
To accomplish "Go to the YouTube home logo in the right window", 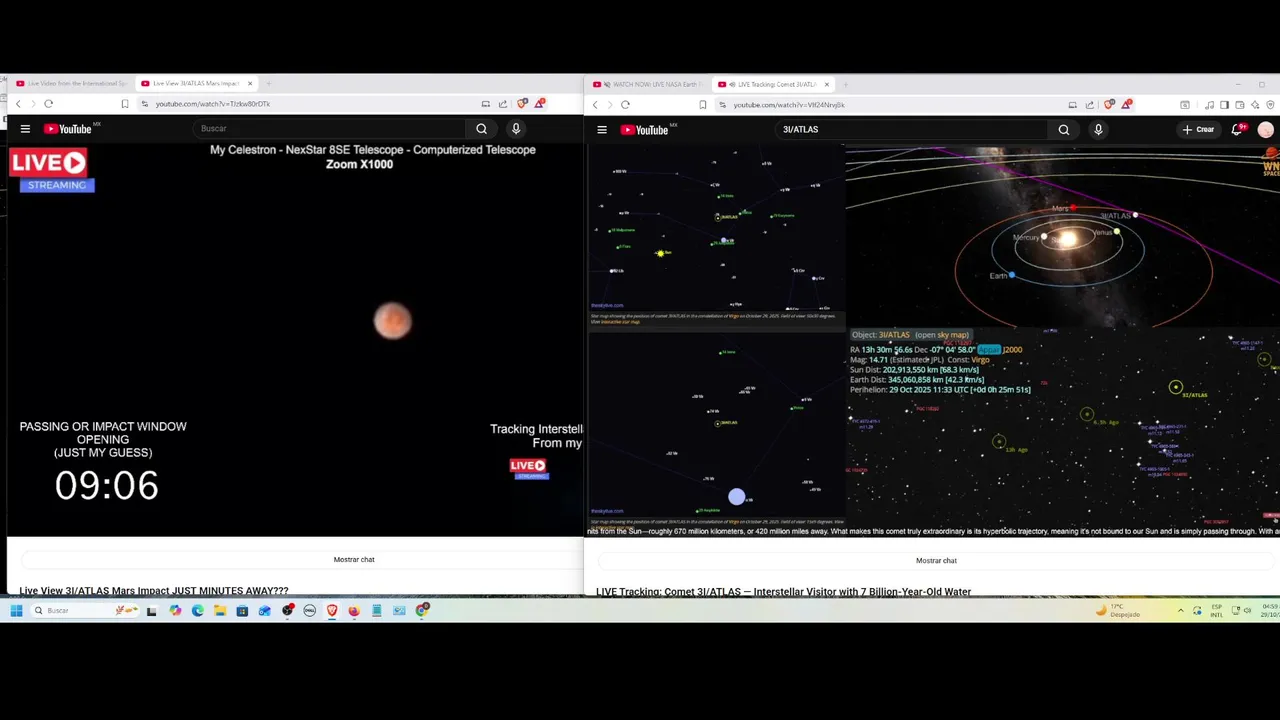I will [x=645, y=129].
